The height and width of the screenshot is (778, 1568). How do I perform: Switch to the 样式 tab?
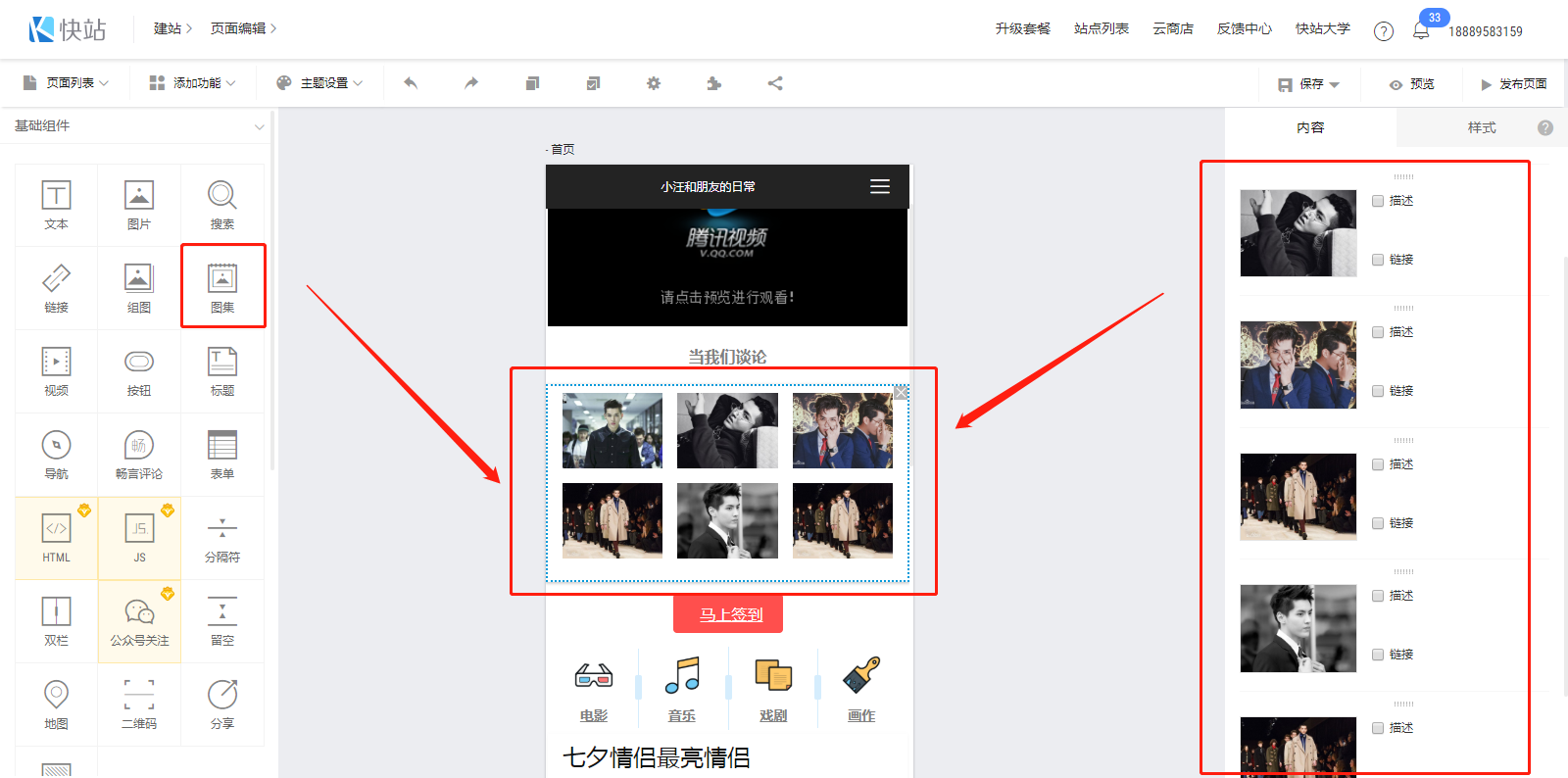click(1481, 127)
